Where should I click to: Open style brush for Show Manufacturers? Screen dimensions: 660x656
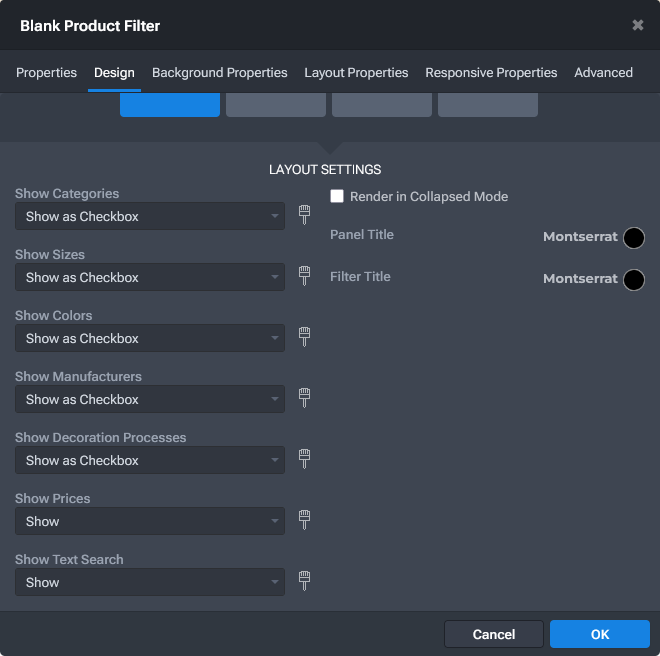(304, 398)
